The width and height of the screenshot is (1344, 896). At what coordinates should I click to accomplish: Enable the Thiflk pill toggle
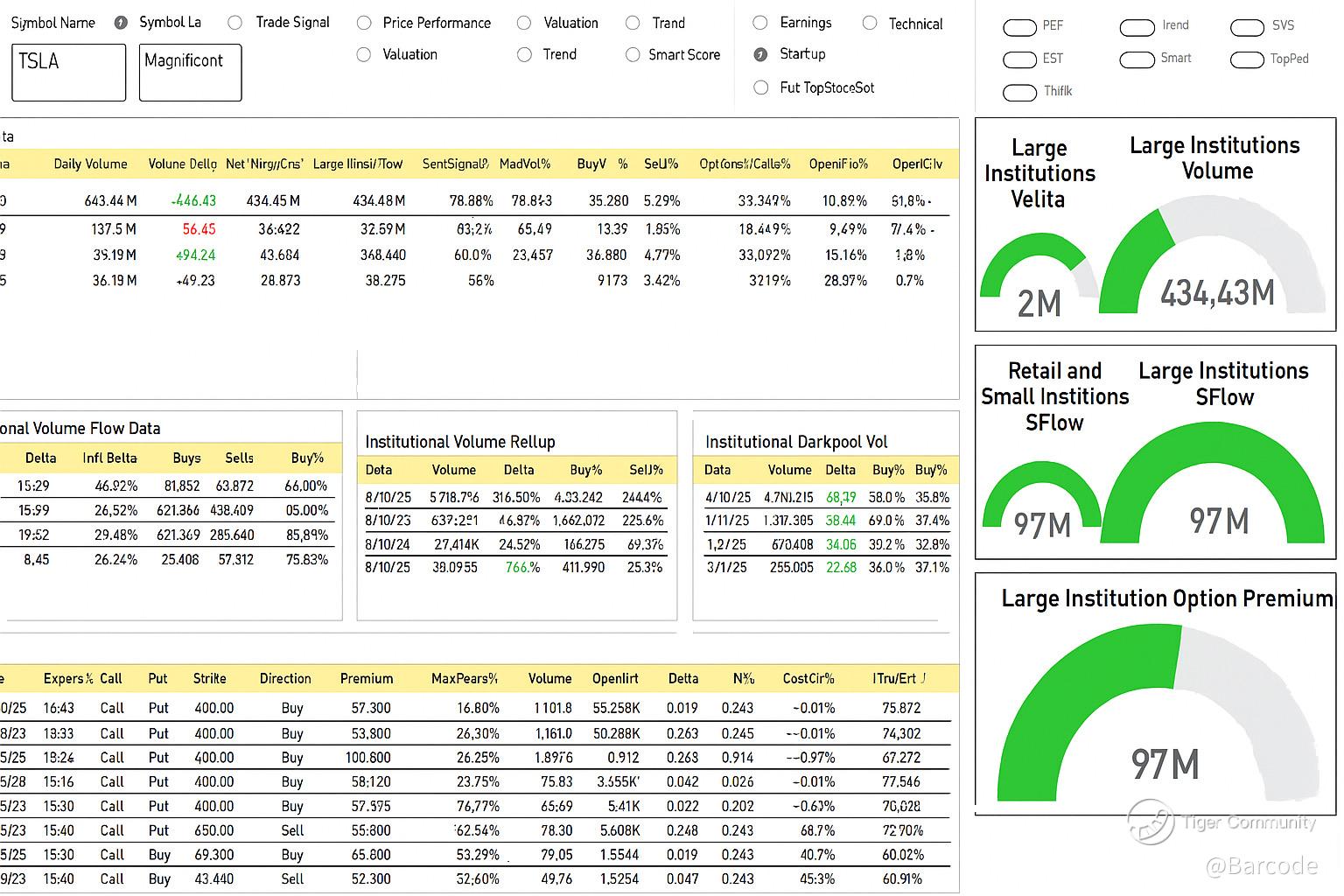pyautogui.click(x=1019, y=92)
